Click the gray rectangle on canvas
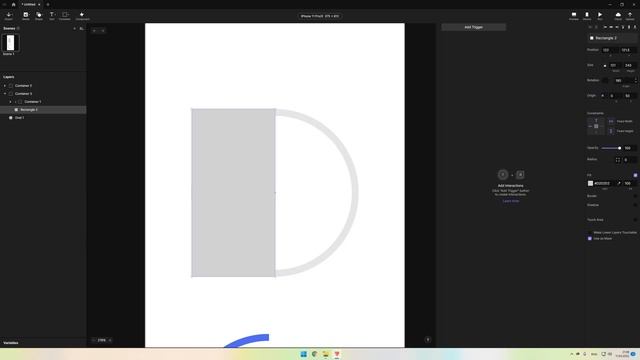 coord(233,193)
